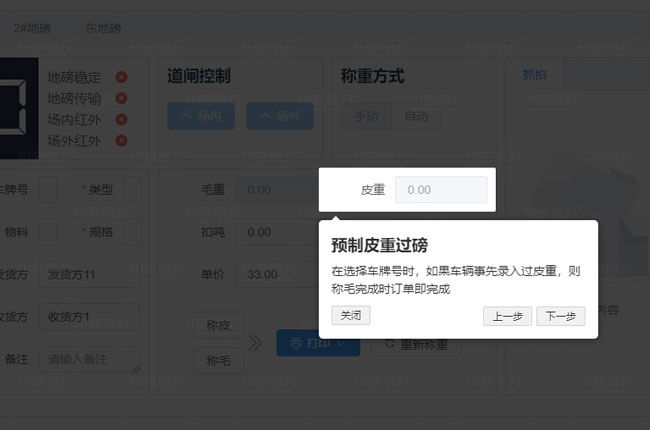Select 手动 weighing mode
Screen dimensions: 650x430
tap(366, 116)
